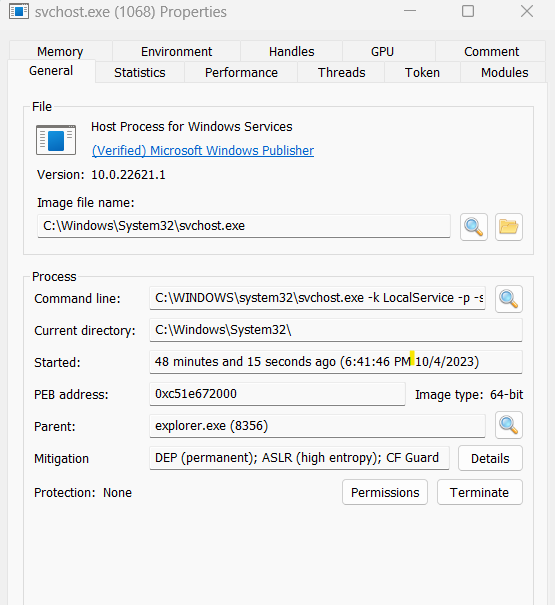Click the Started time field

tap(336, 362)
